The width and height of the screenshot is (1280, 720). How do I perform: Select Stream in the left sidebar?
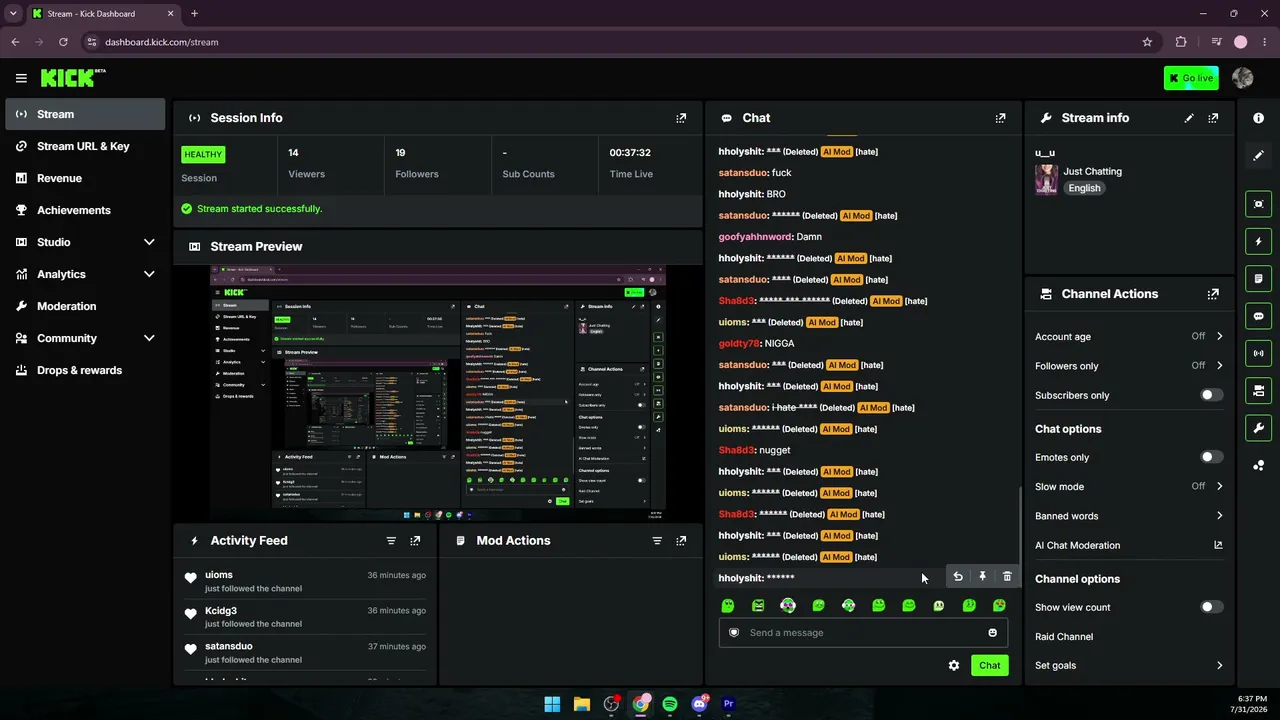(x=85, y=114)
